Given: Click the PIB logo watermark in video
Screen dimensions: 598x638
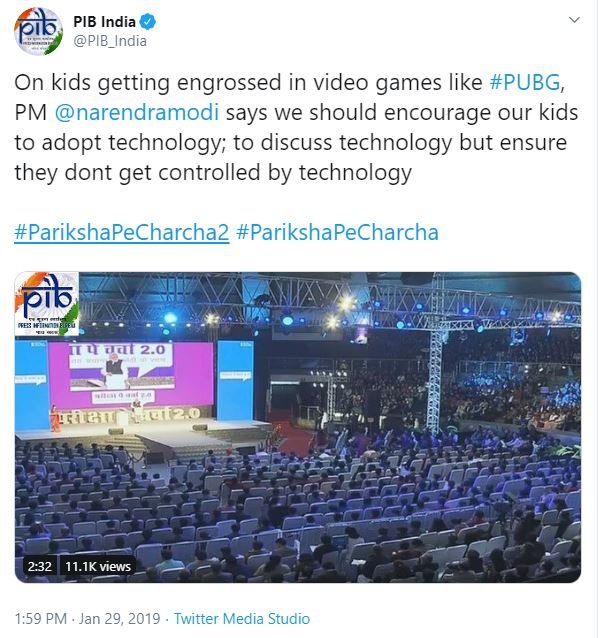Looking at the screenshot, I should tap(47, 304).
